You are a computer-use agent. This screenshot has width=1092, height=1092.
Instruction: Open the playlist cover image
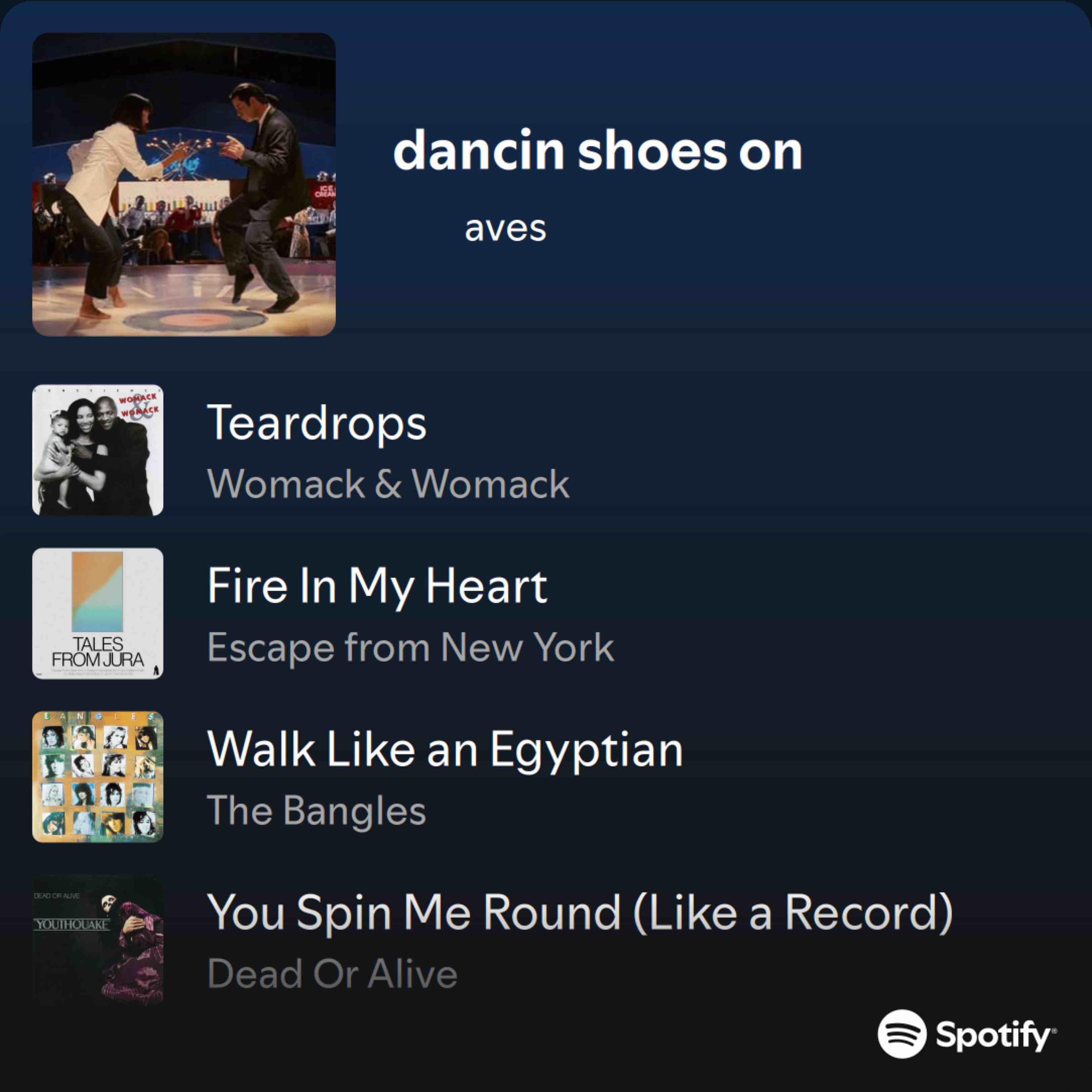(x=184, y=184)
